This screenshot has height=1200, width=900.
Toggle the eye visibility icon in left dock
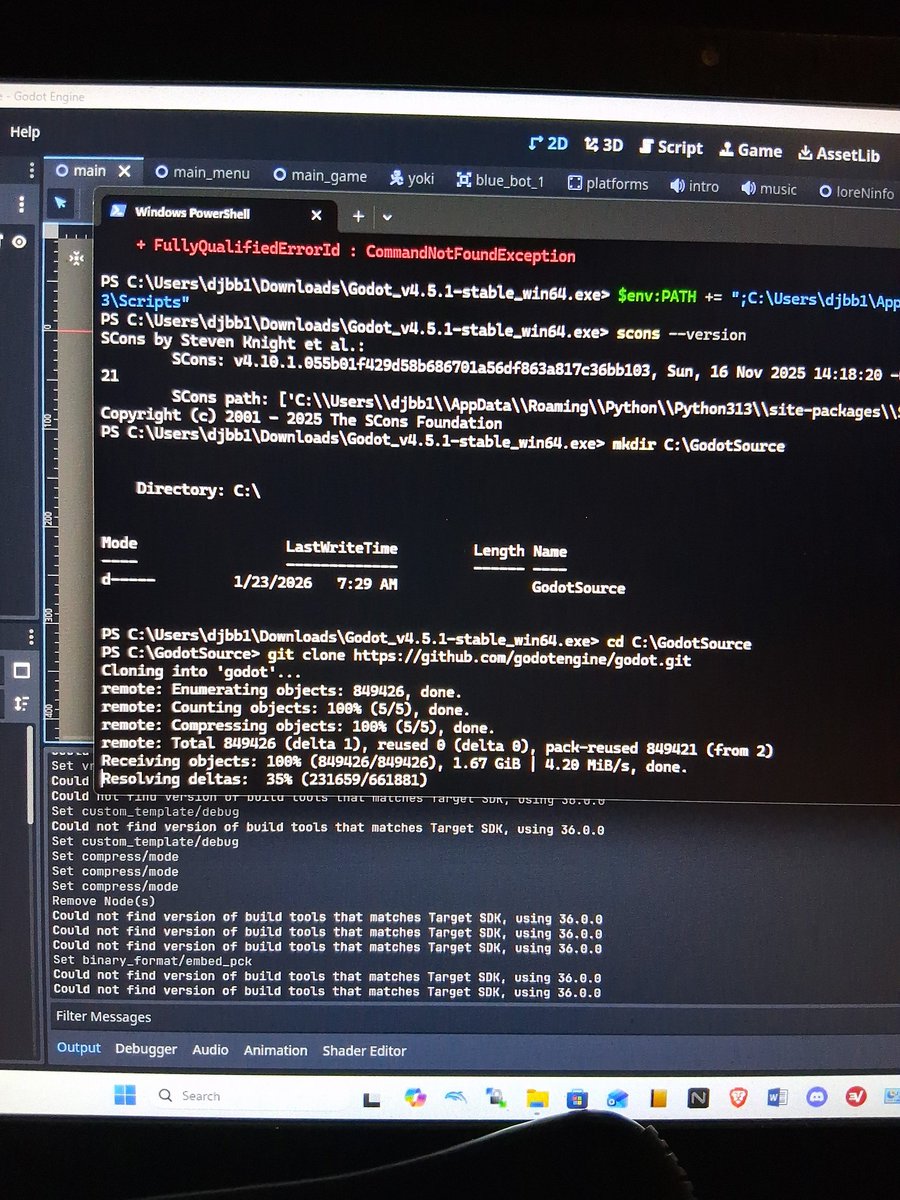[18, 241]
